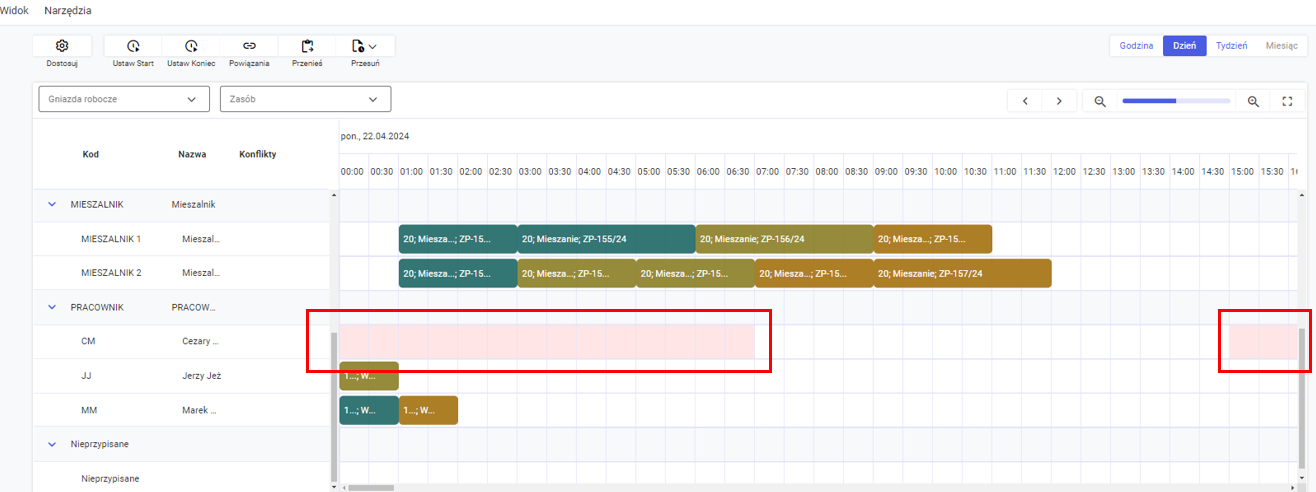Click the zoom out magnifier icon
Image resolution: width=1316 pixels, height=492 pixels.
coord(1100,101)
